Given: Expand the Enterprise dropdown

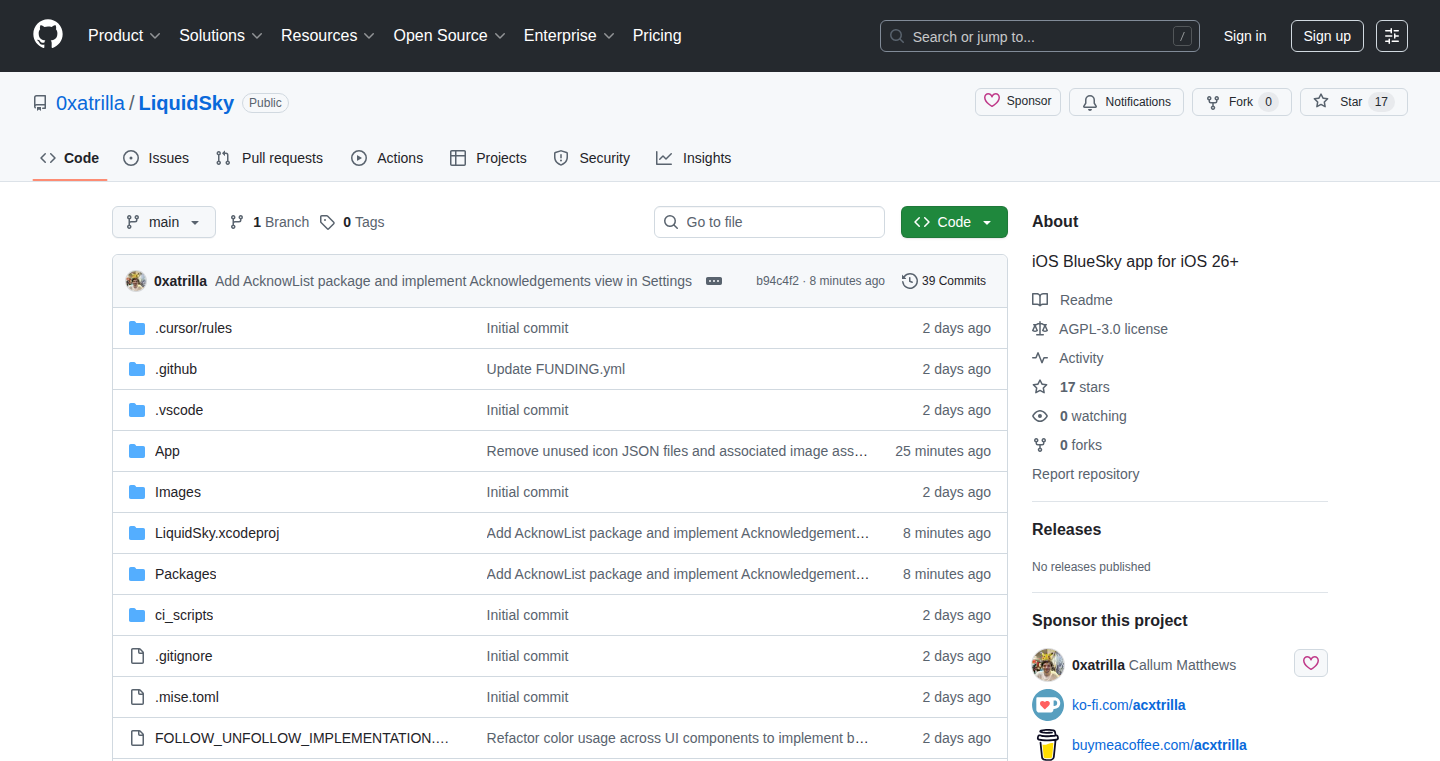Looking at the screenshot, I should click(569, 36).
